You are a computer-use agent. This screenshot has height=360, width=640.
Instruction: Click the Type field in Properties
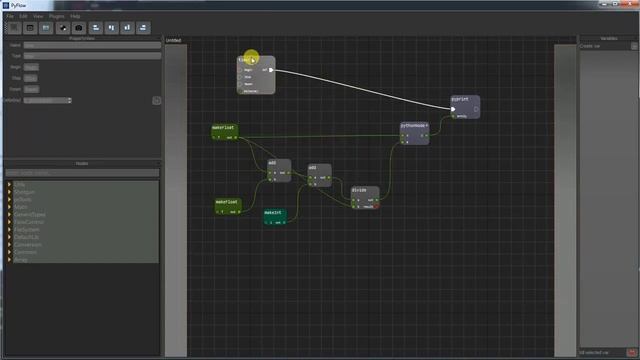[92, 56]
